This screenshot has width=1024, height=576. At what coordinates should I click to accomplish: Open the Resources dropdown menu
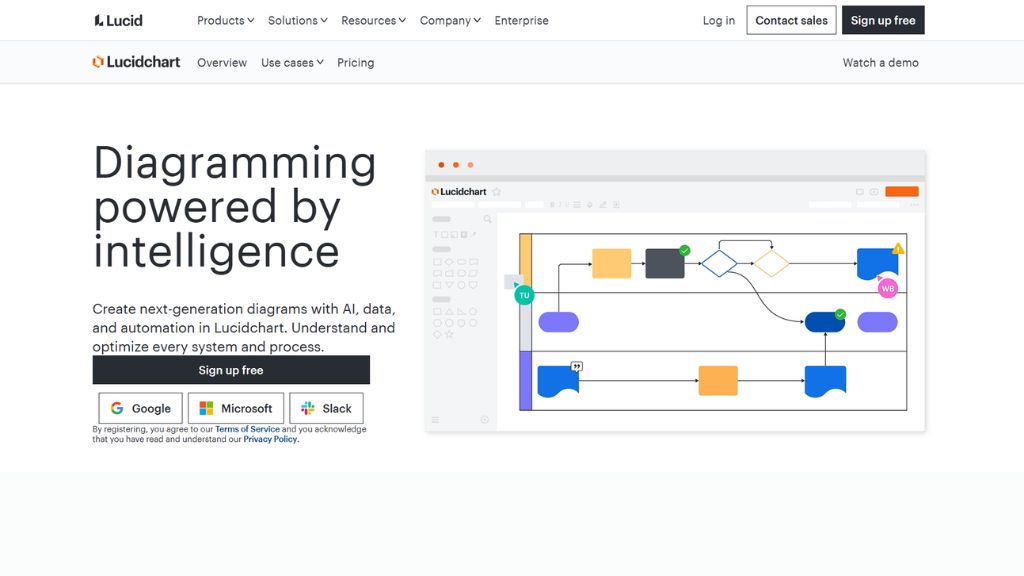point(373,20)
